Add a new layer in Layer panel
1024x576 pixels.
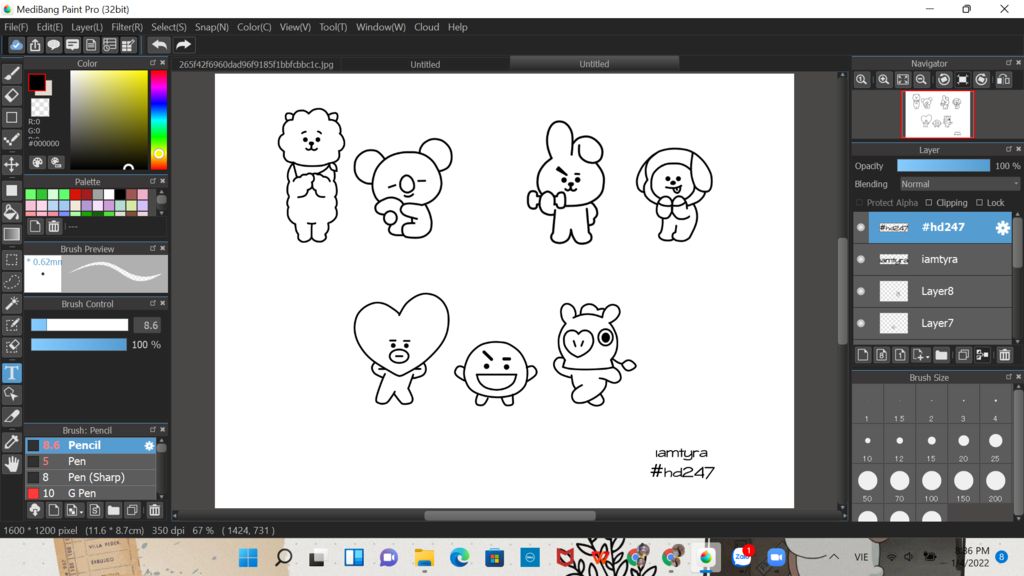(x=863, y=355)
